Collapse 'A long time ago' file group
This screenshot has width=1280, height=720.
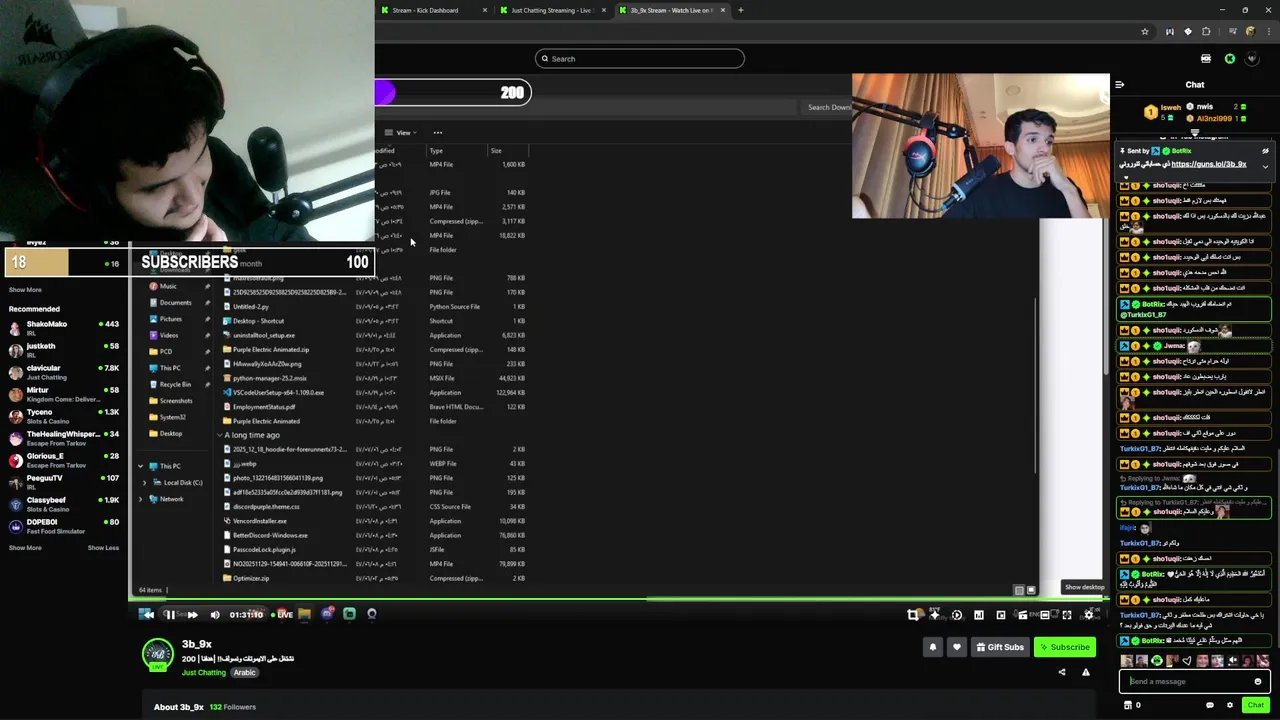click(x=220, y=436)
